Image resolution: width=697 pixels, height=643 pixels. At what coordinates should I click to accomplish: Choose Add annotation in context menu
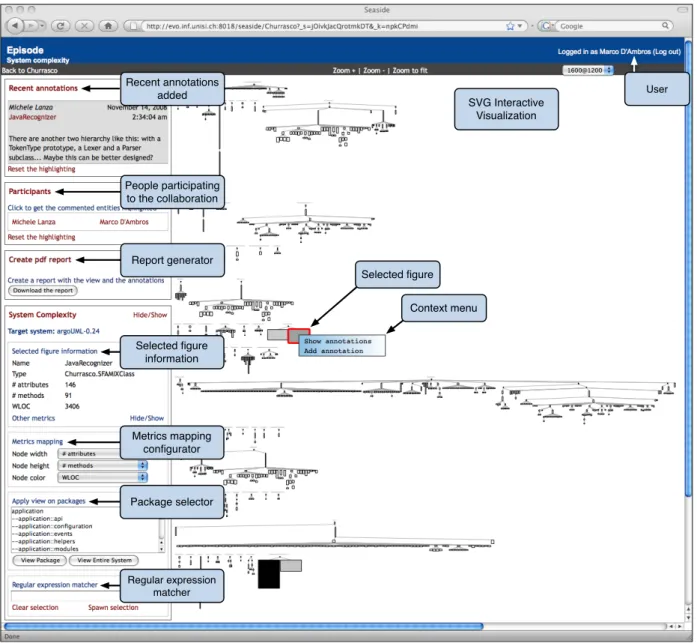(x=333, y=351)
